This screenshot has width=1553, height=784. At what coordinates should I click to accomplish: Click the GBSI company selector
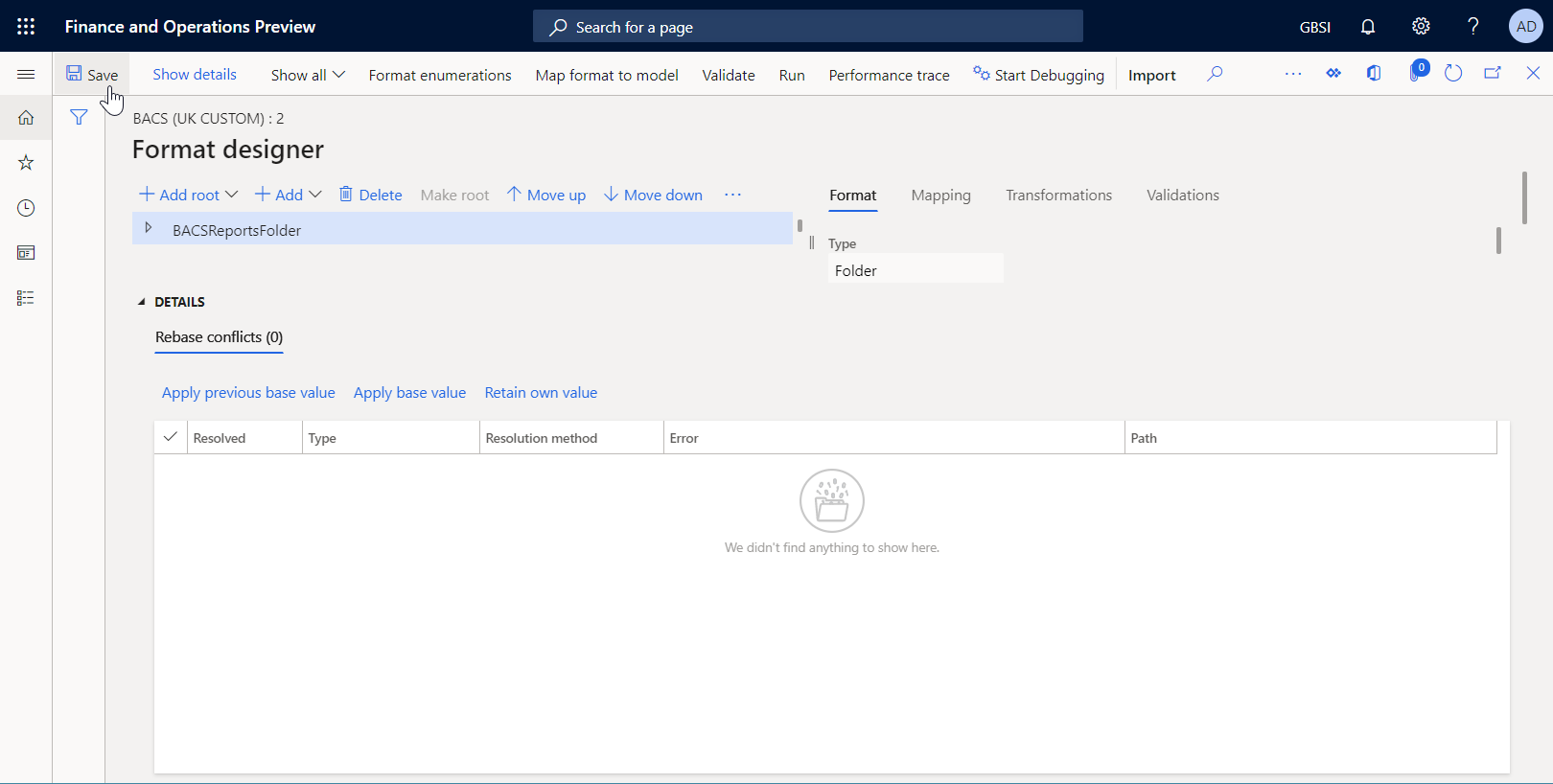click(1315, 27)
